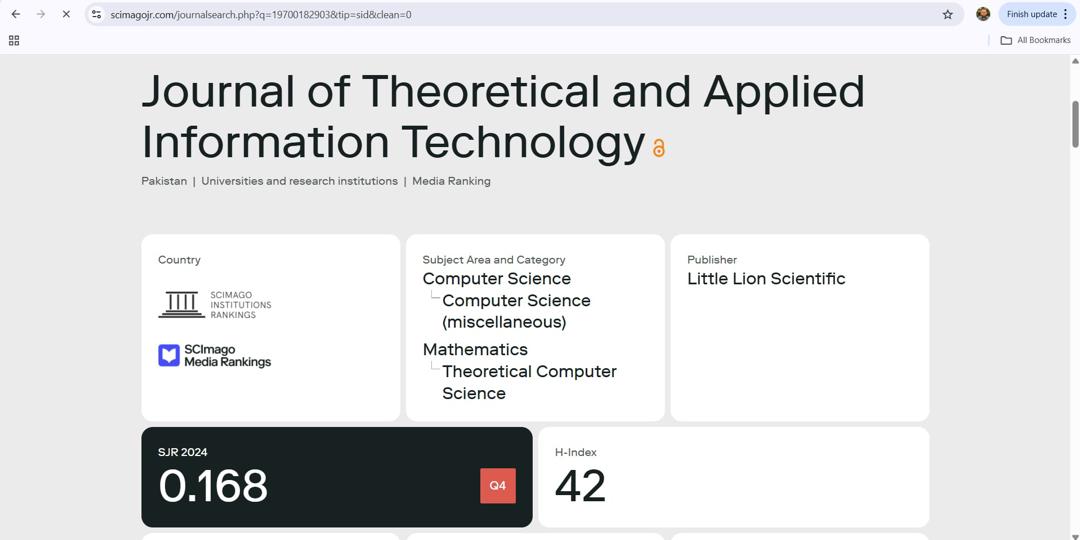Click the site information icon
Screen dimensions: 1080x540
point(96,14)
